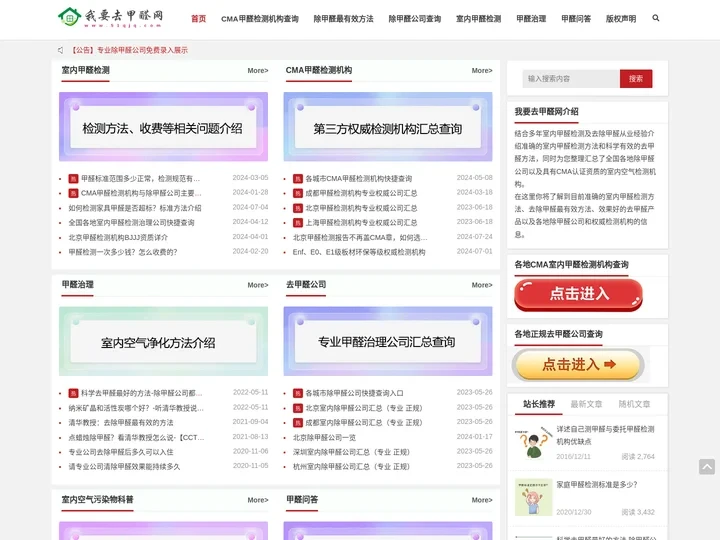Click More> beside 室内空气污染物科普

258,500
